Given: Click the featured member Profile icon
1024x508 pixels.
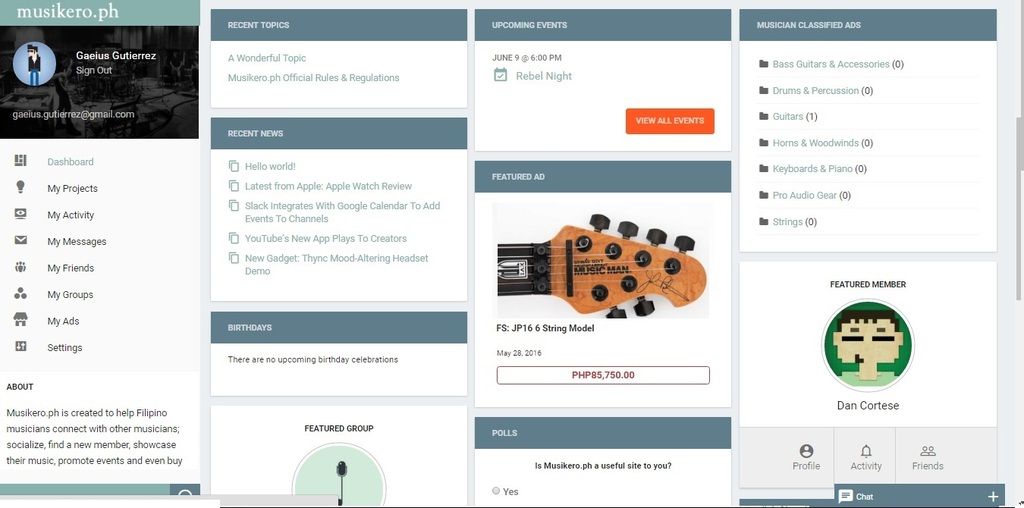Looking at the screenshot, I should tap(807, 451).
